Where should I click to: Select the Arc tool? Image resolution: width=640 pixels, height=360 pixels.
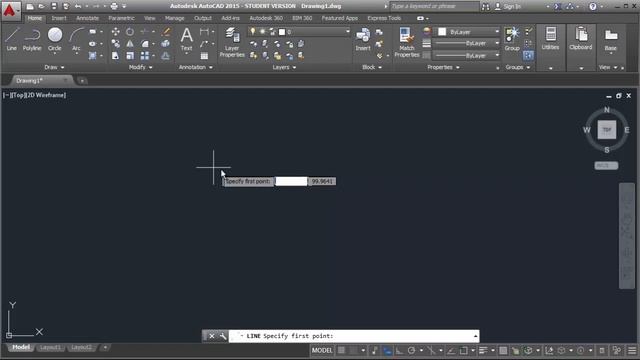tap(76, 39)
